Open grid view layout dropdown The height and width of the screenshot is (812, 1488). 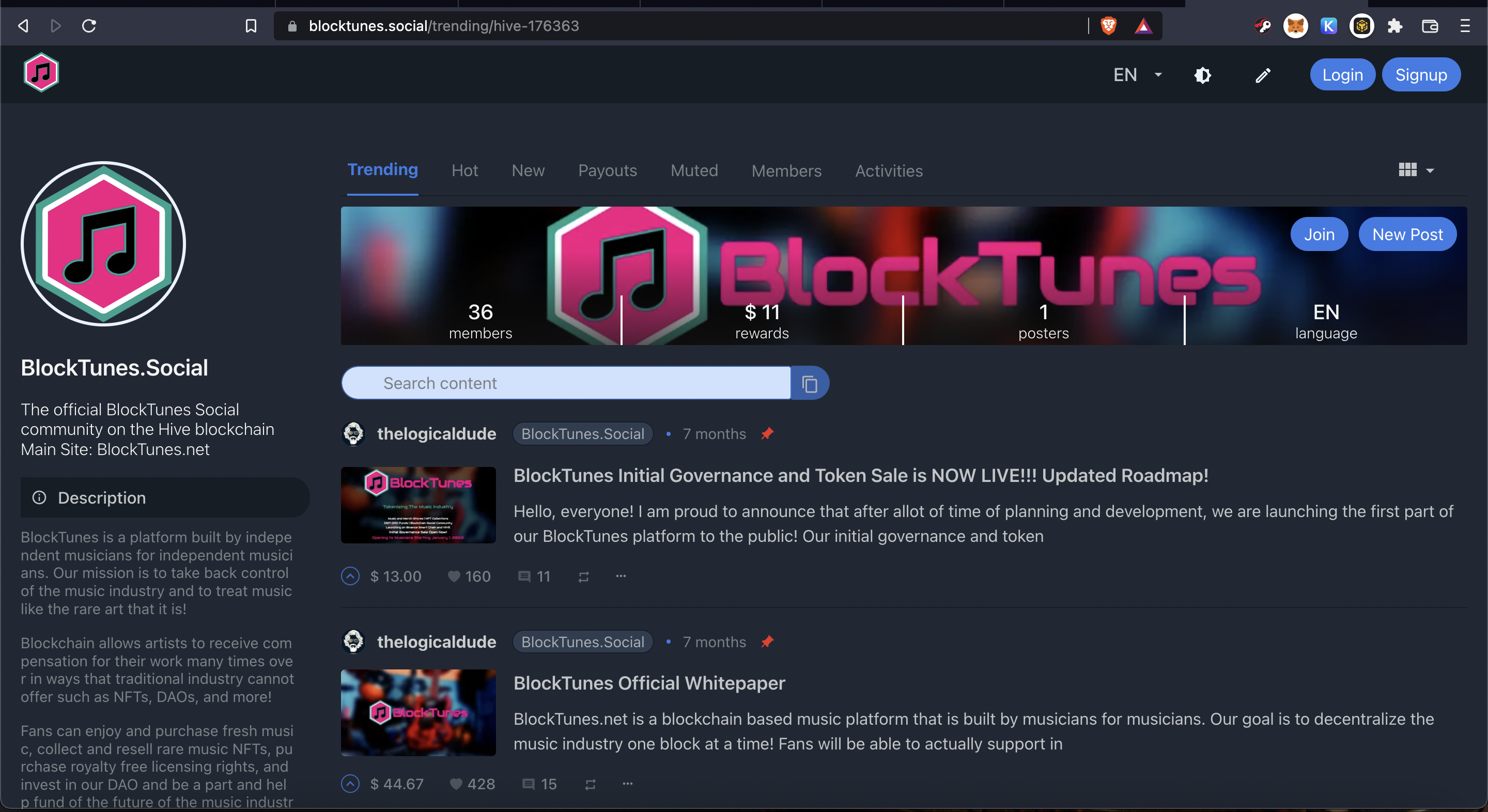tap(1416, 170)
